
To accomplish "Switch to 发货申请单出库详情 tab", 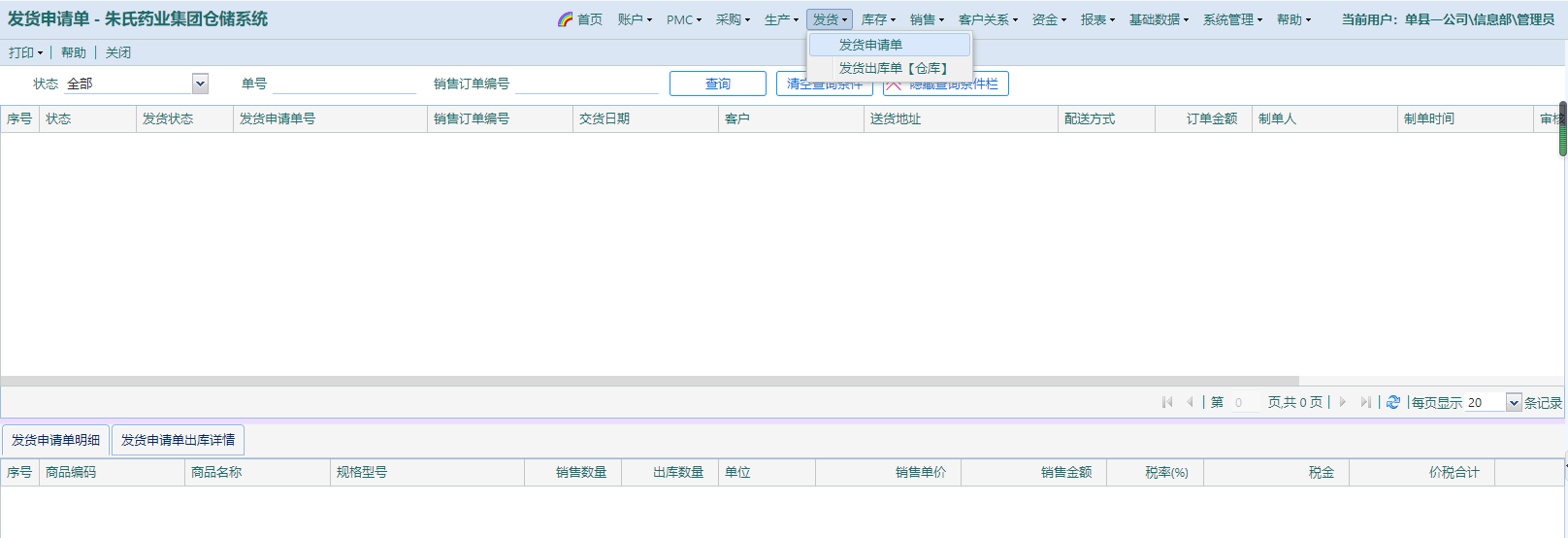I will coord(178,440).
